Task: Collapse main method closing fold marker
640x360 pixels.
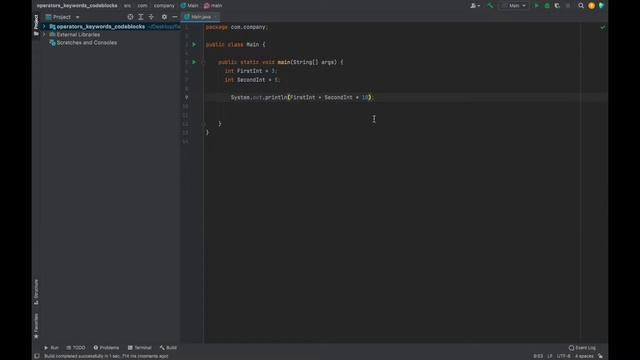Action: point(203,124)
